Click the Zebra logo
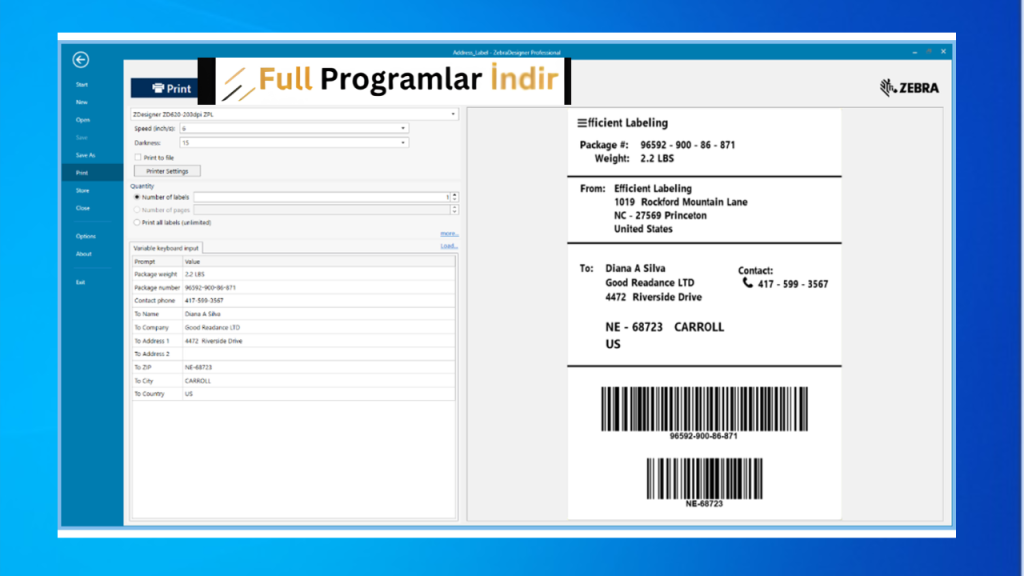Viewport: 1024px width, 576px height. (x=909, y=88)
